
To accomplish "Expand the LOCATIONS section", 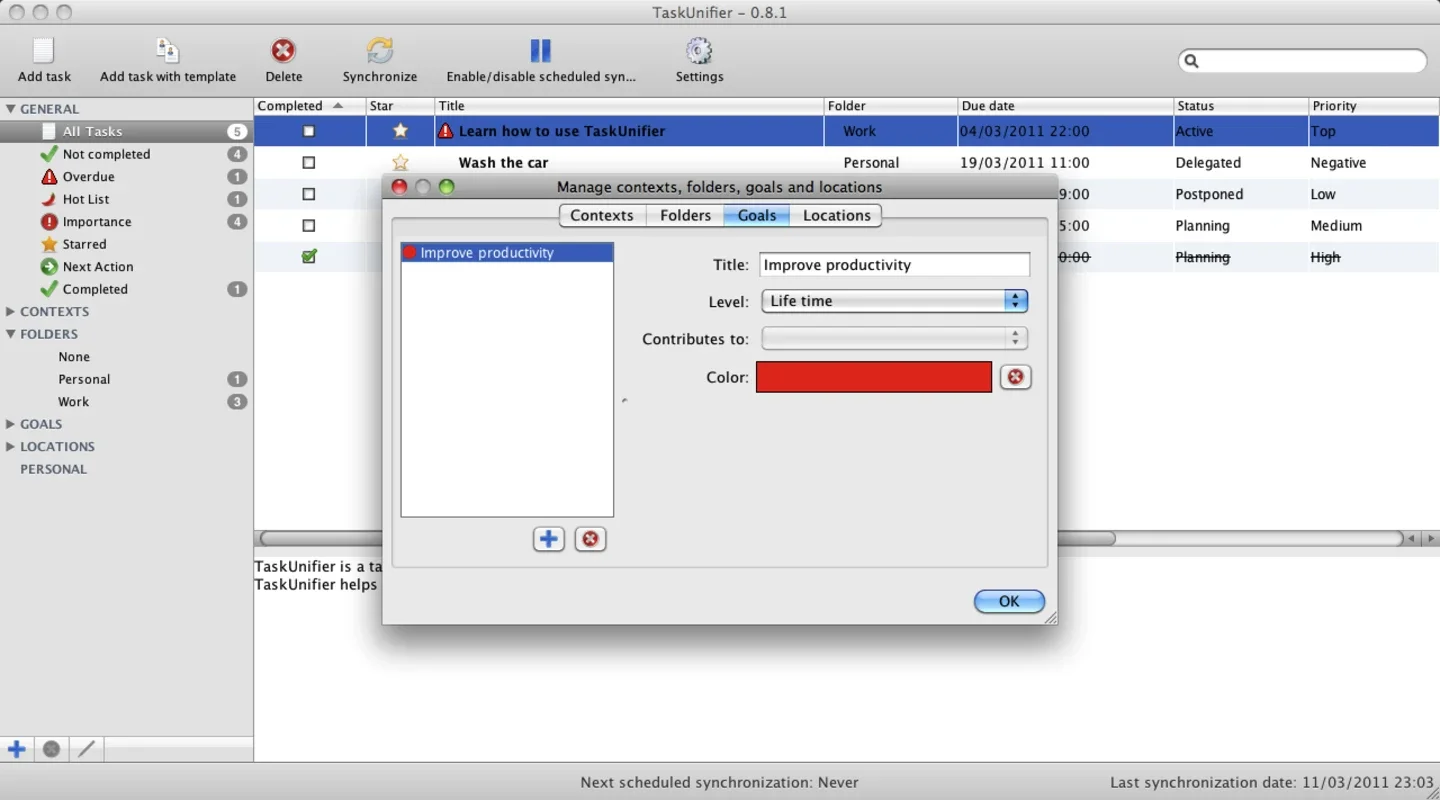I will click(x=10, y=447).
